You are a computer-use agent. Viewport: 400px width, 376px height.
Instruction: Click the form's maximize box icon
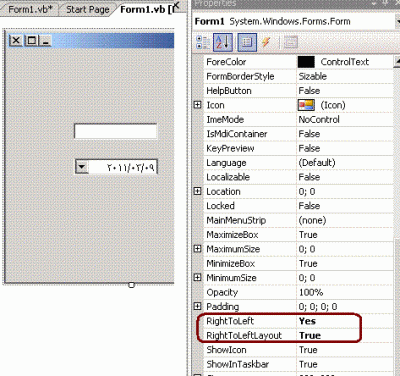32,41
